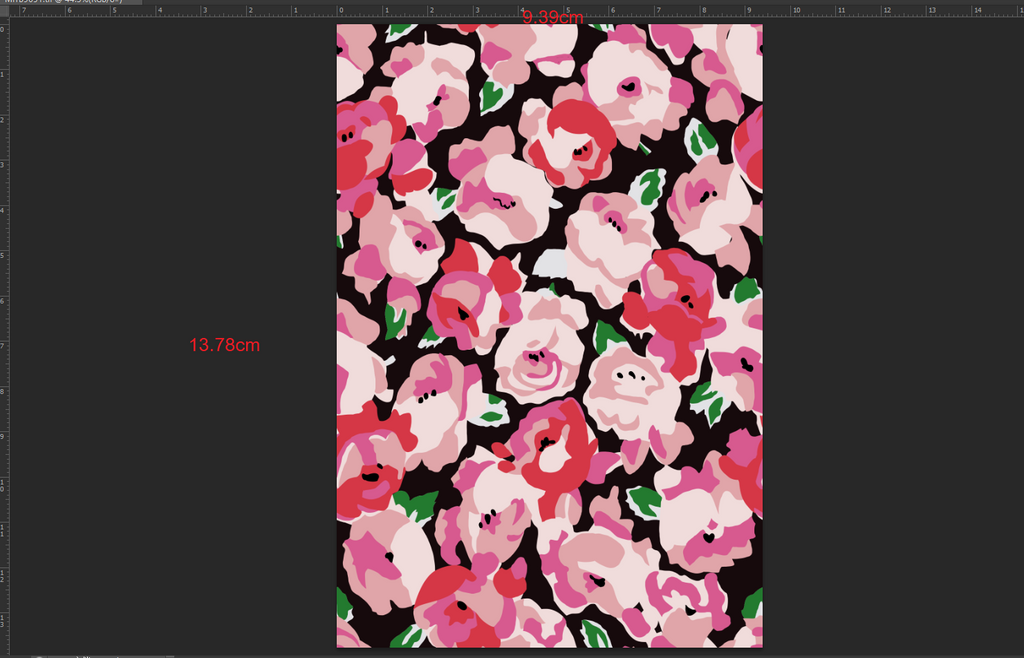Screen dimensions: 1024x658
Task: Select the red 9.39cm width label
Action: [x=553, y=18]
